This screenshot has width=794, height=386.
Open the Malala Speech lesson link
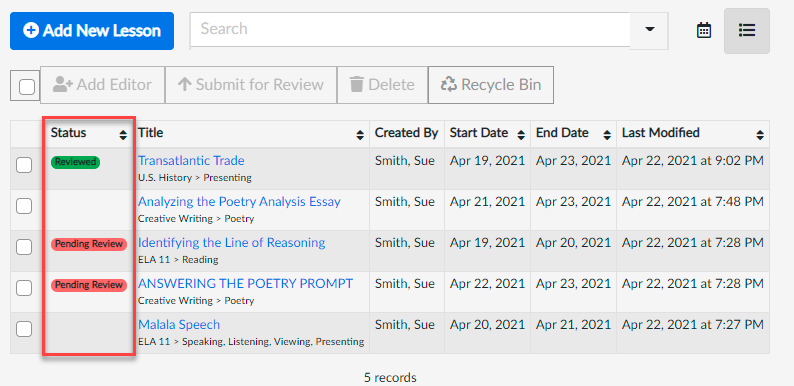point(179,325)
